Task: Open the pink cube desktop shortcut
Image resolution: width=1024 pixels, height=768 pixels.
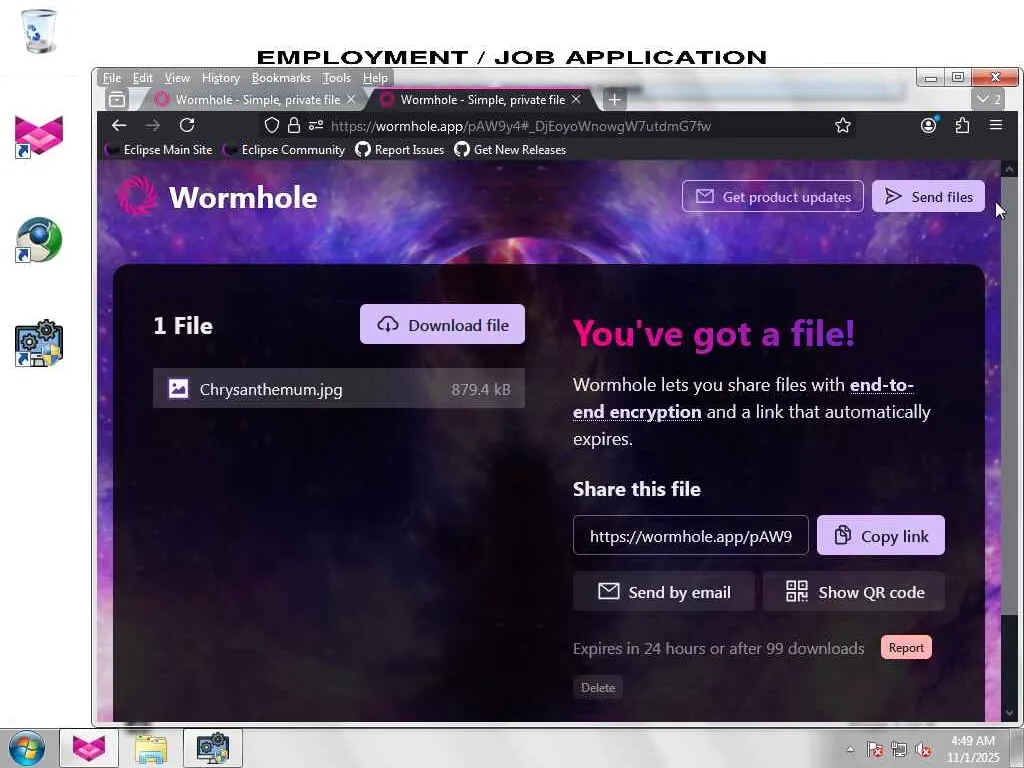Action: click(39, 136)
